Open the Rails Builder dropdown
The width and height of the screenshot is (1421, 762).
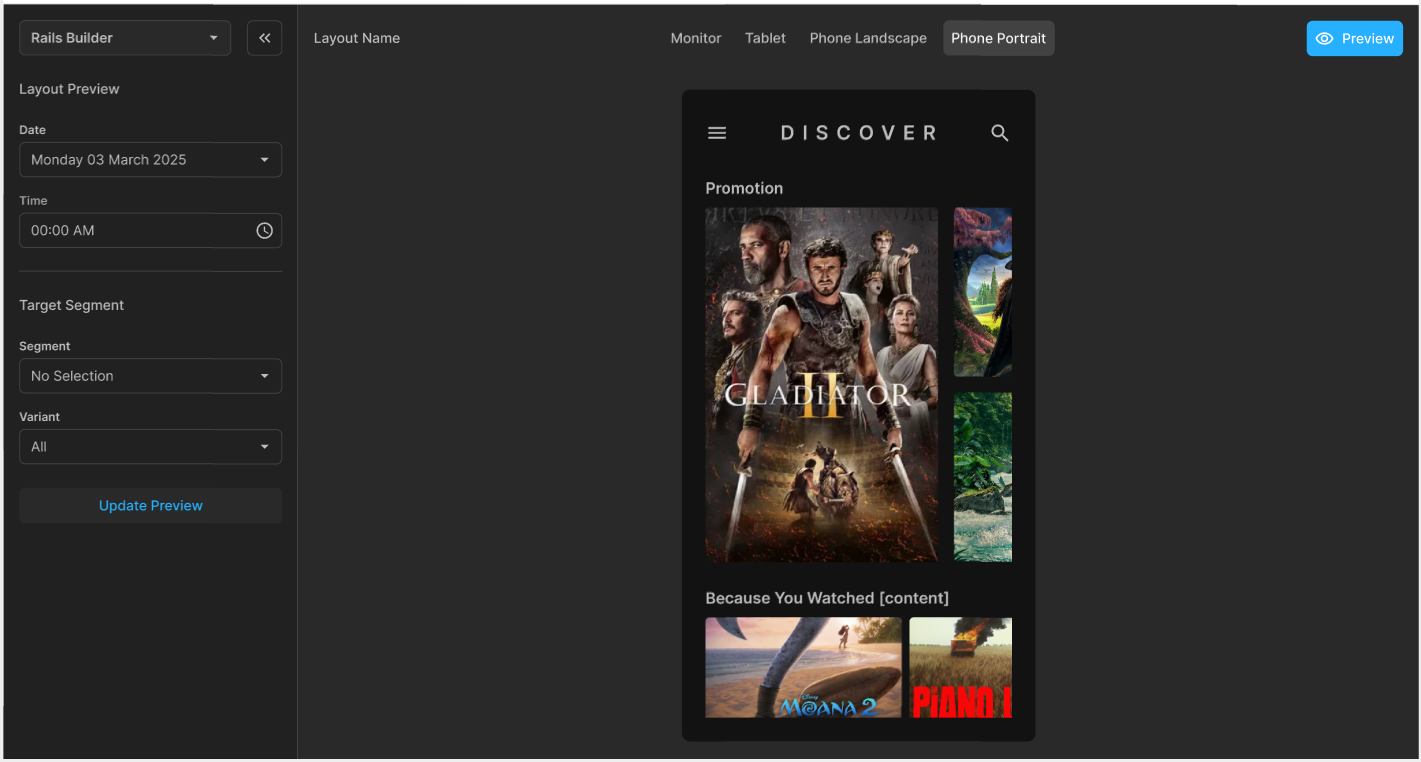pos(125,38)
